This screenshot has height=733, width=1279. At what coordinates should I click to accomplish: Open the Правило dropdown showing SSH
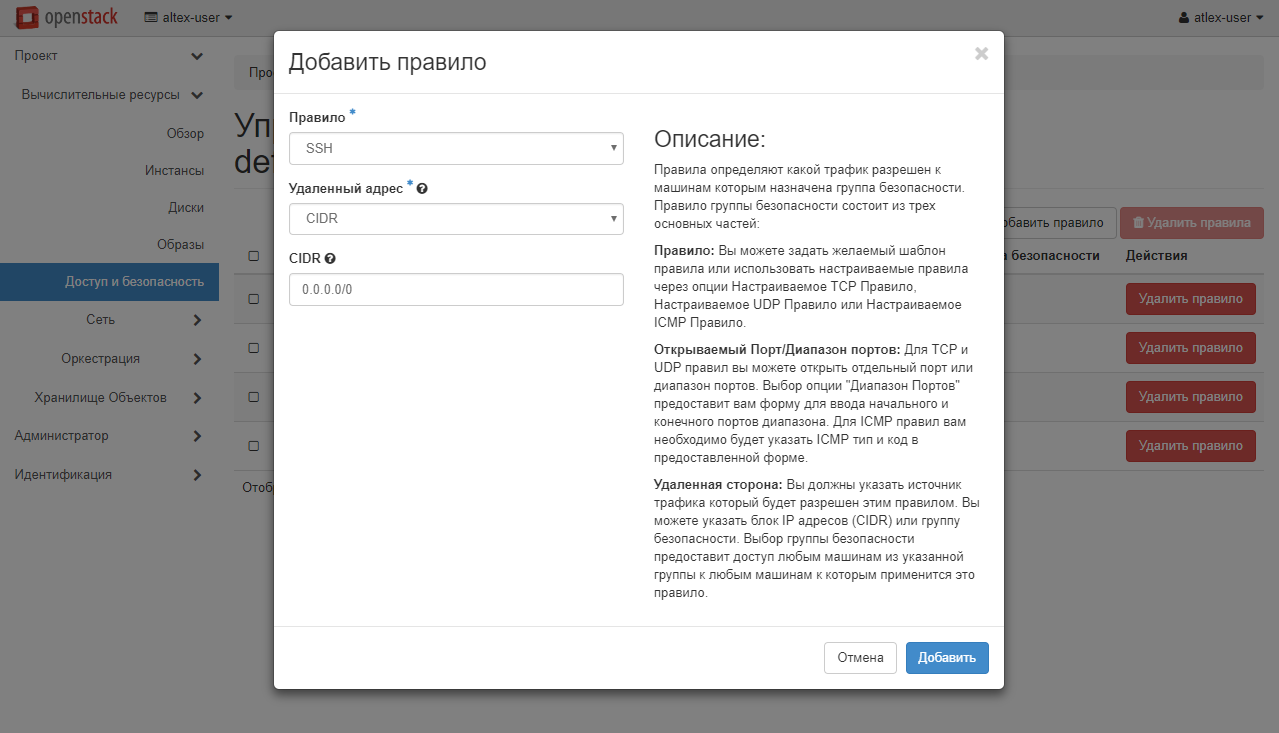point(456,148)
